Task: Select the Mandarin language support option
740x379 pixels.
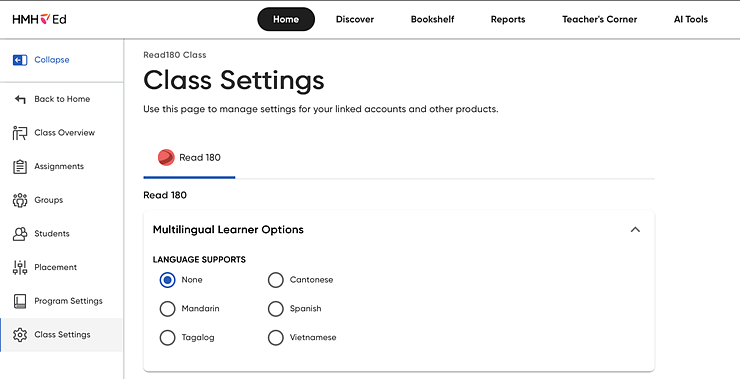Action: click(168, 309)
